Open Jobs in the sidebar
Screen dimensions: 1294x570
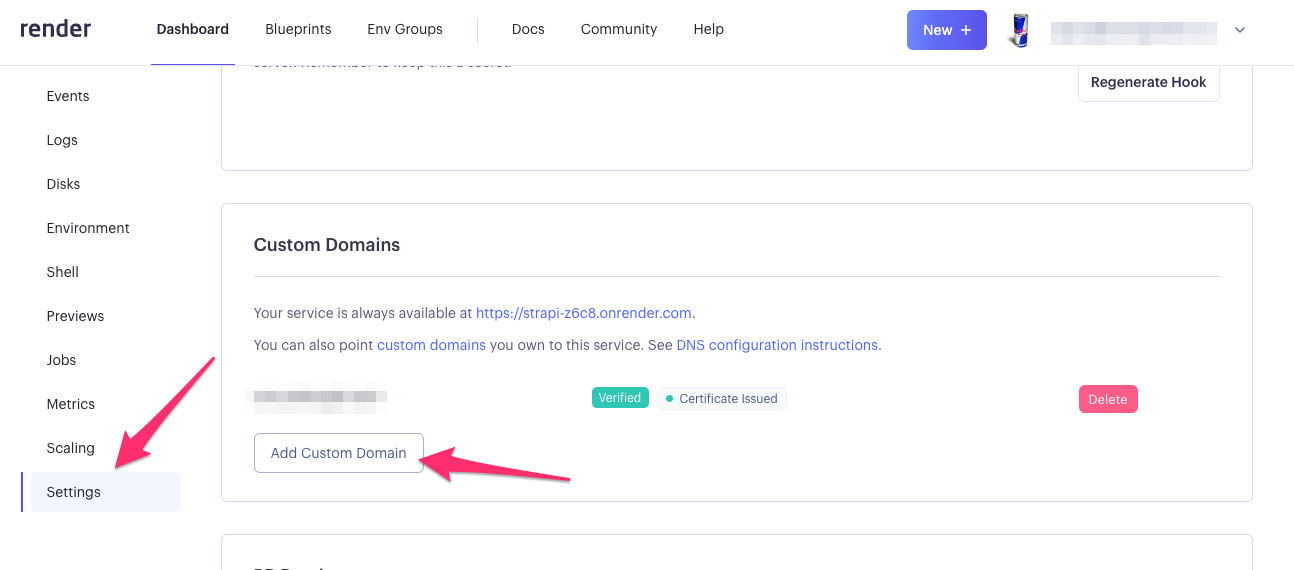click(x=61, y=360)
